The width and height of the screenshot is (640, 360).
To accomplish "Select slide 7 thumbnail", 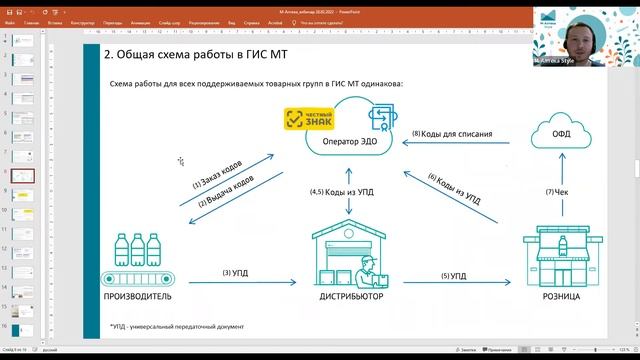I will [22, 156].
